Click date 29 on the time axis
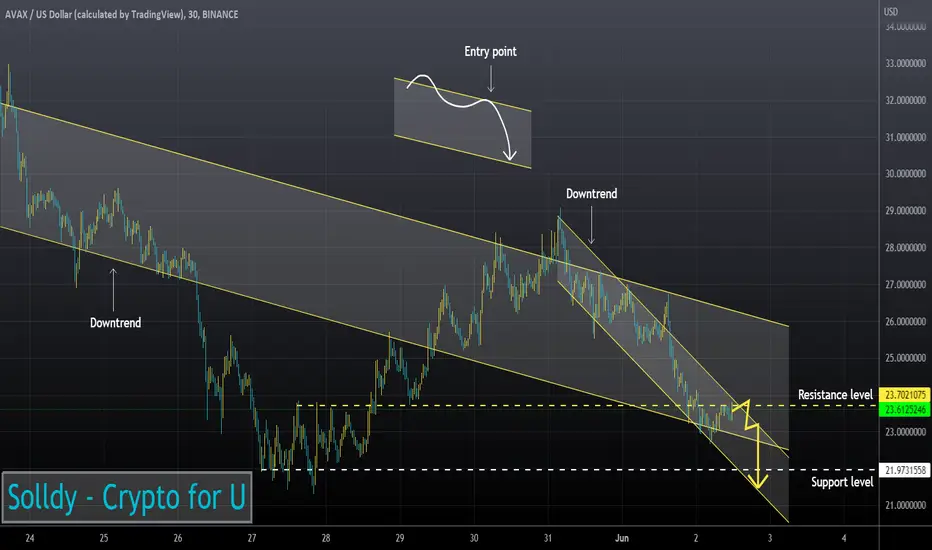The height and width of the screenshot is (550, 932). point(399,538)
